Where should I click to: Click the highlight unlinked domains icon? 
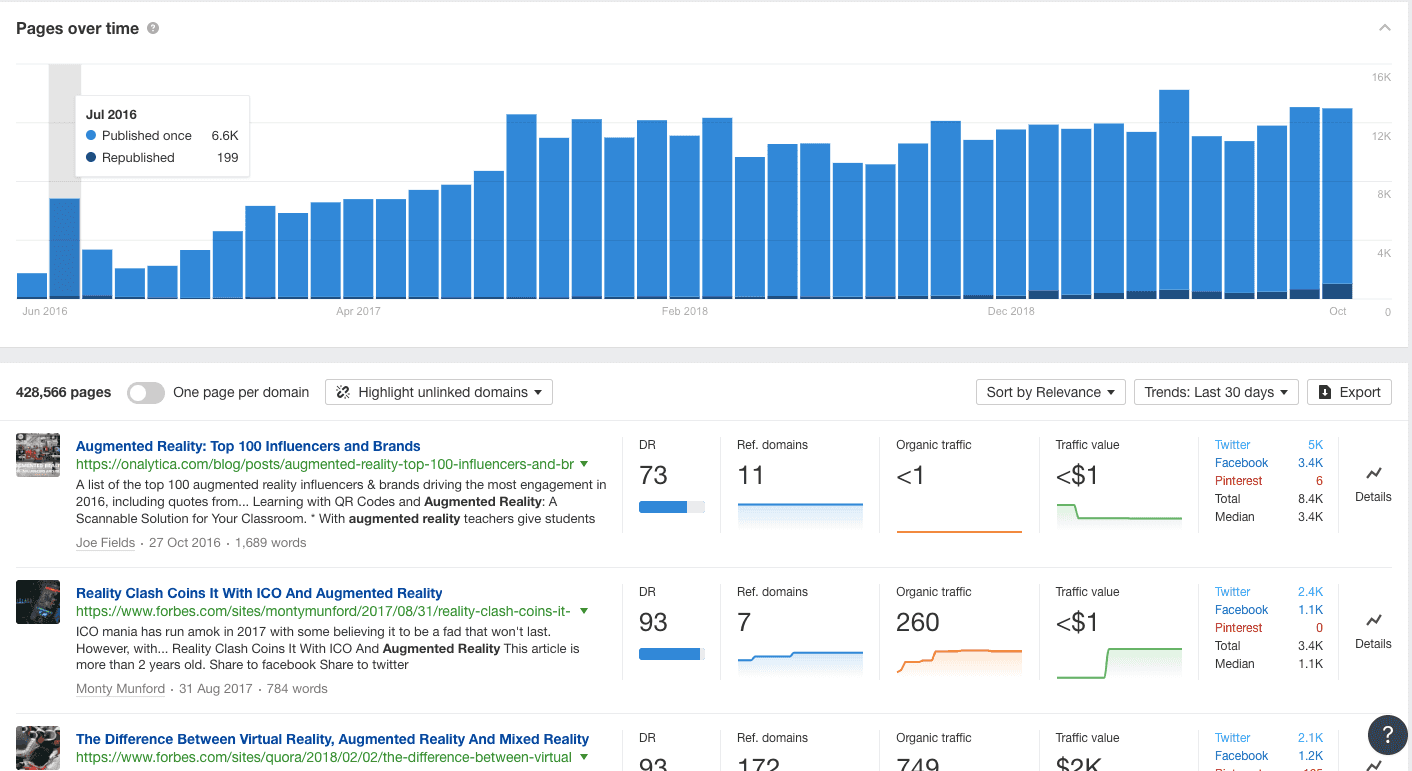(343, 392)
